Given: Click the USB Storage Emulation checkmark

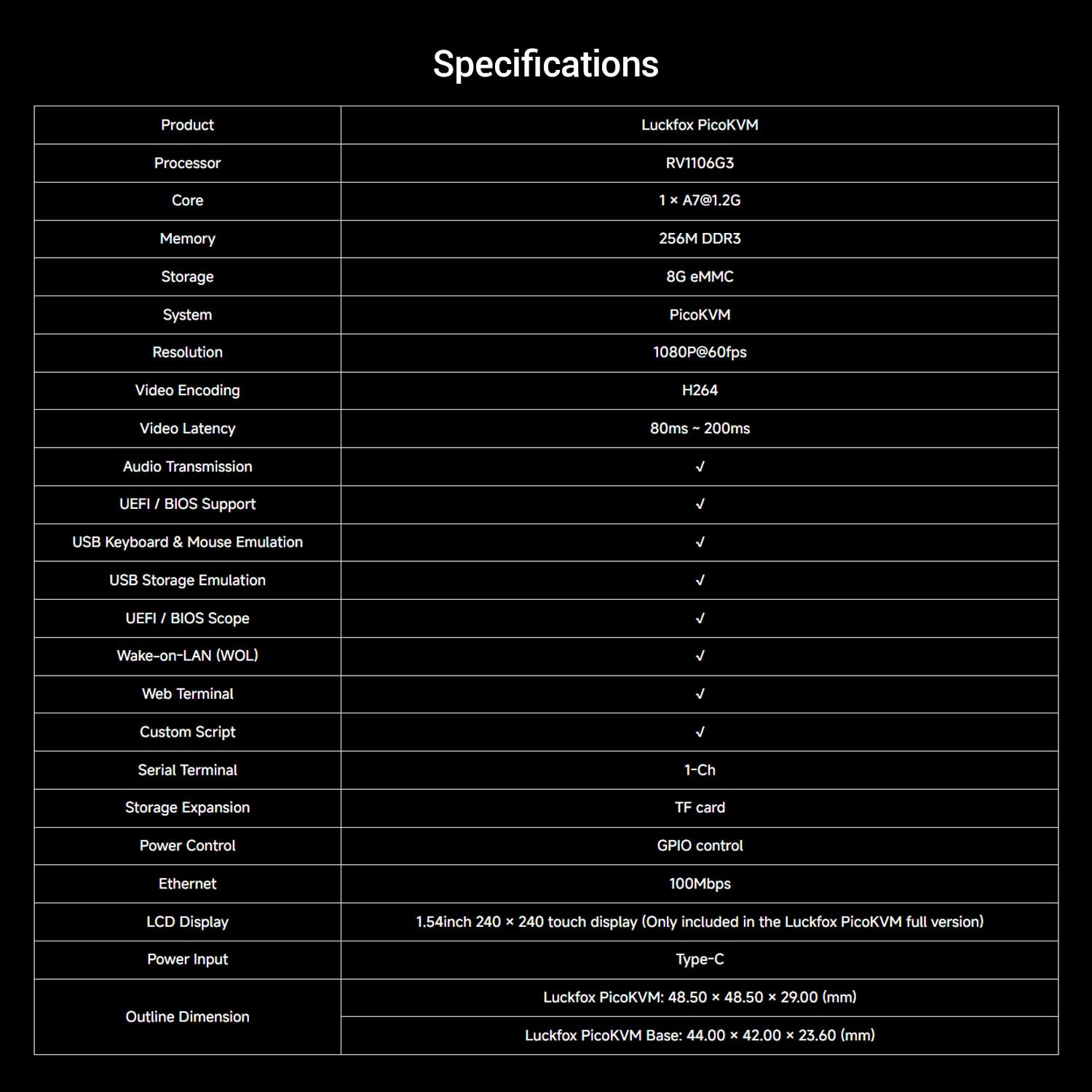Looking at the screenshot, I should click(700, 580).
